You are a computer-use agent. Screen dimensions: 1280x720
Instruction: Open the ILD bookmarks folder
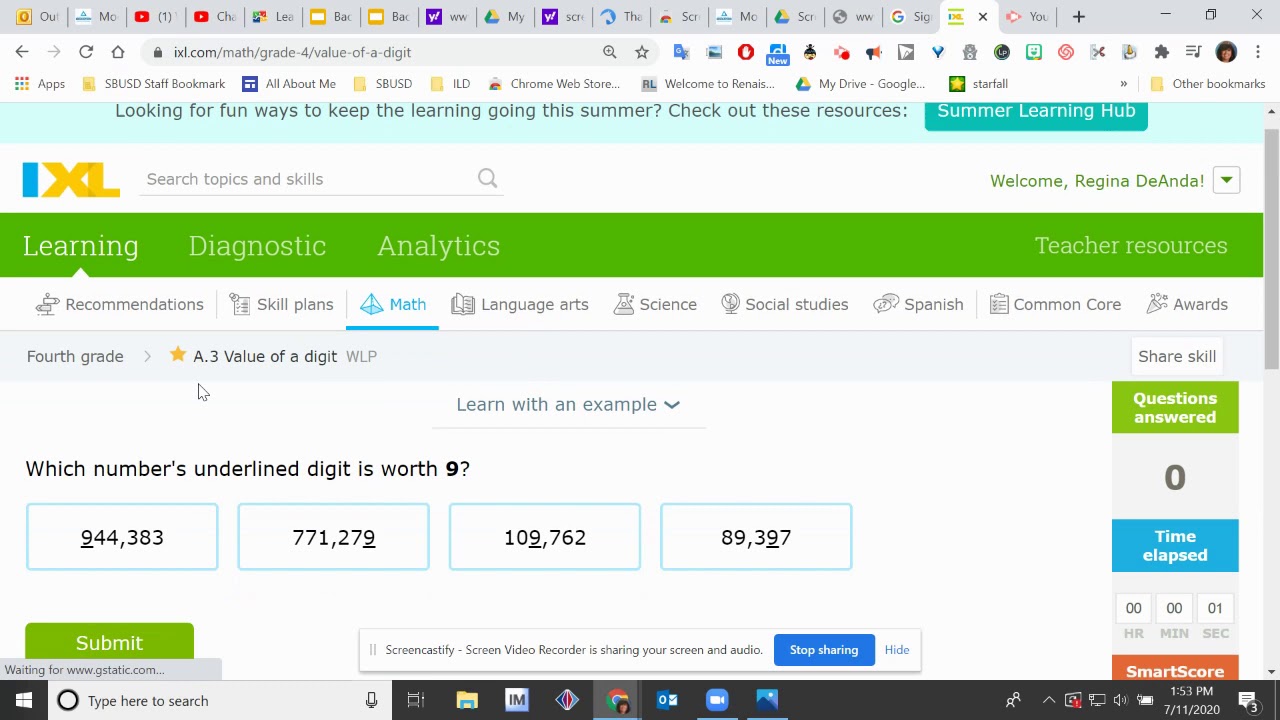point(449,84)
